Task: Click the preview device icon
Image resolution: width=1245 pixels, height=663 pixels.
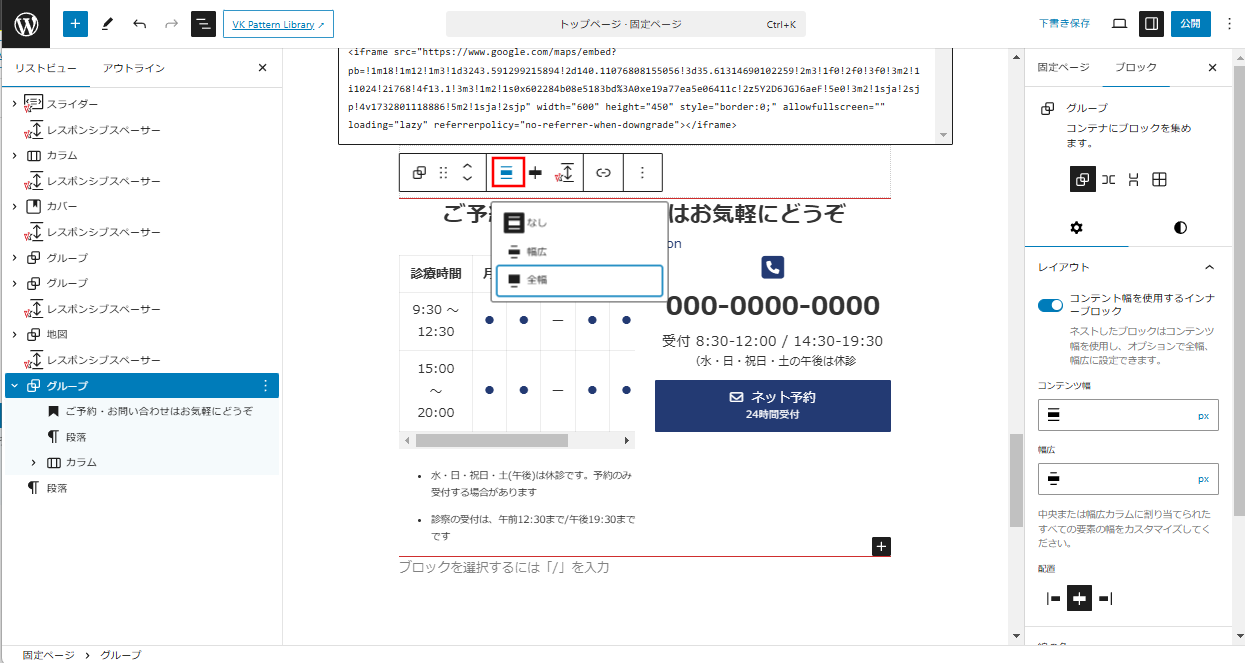Action: click(x=1119, y=24)
